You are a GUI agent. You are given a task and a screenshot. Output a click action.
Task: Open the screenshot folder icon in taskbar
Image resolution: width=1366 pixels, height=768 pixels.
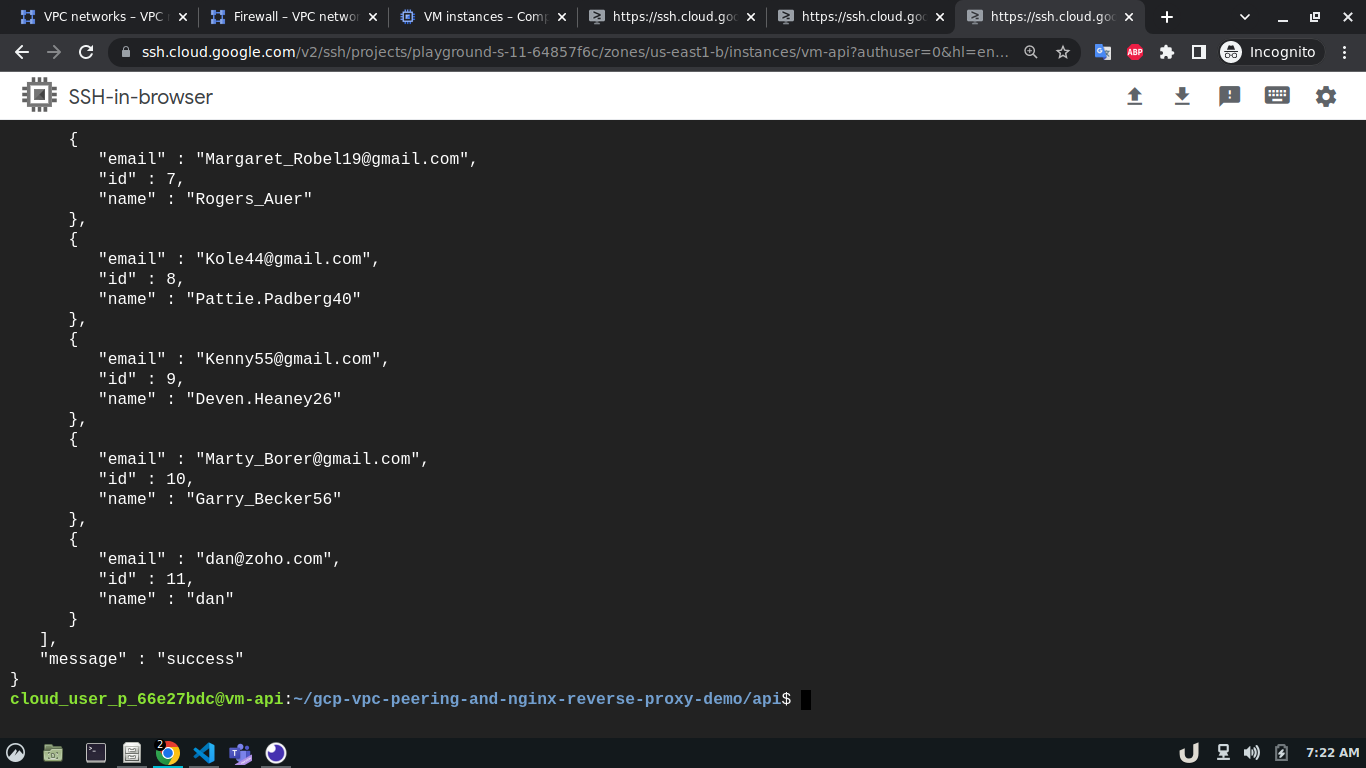click(x=53, y=753)
